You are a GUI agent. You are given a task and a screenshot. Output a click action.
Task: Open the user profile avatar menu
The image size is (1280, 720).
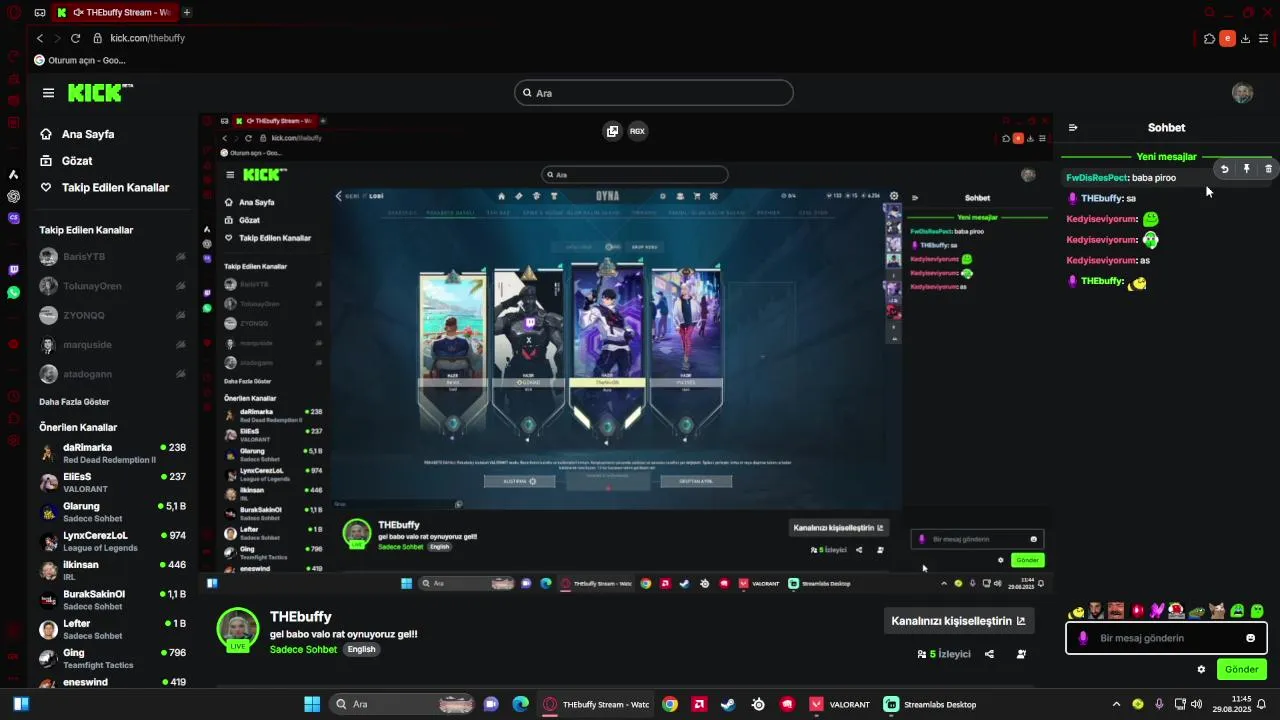point(1242,93)
